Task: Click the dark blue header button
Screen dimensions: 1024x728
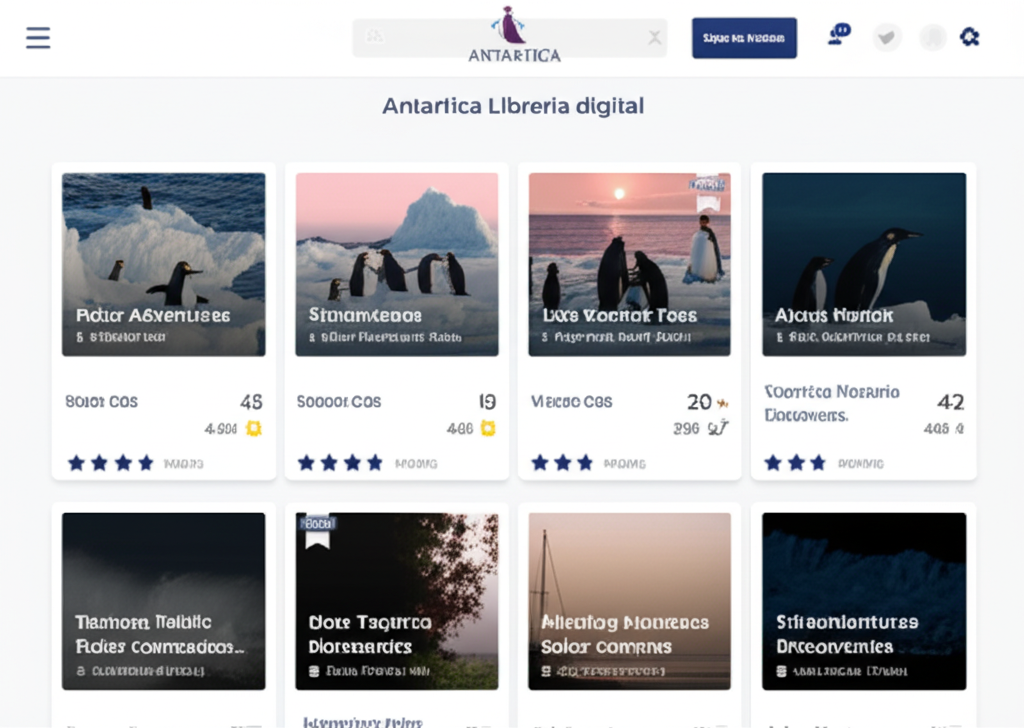Action: [x=744, y=38]
